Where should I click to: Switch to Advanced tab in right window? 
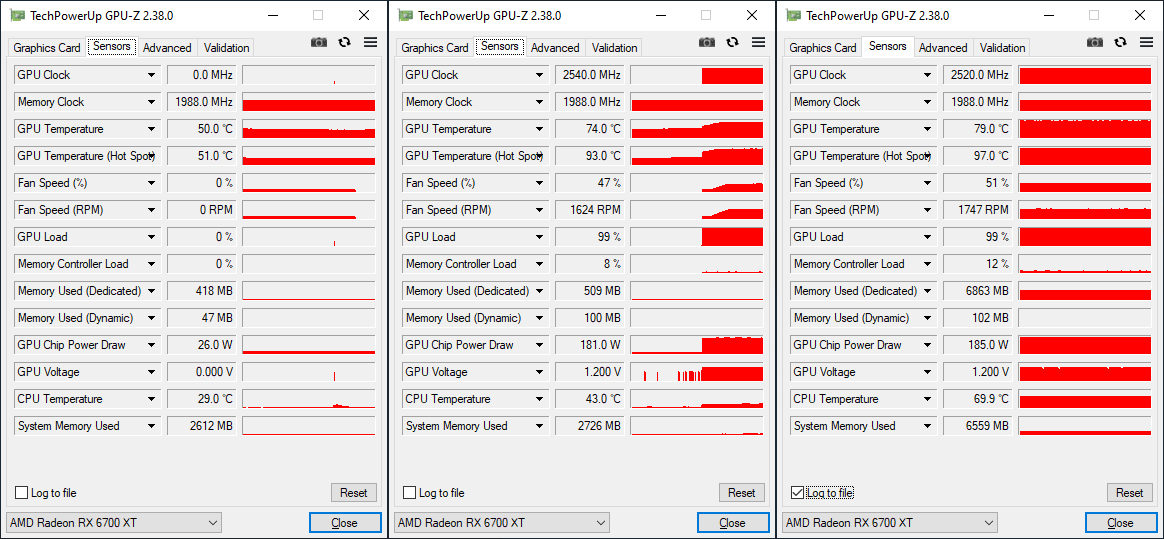point(943,48)
